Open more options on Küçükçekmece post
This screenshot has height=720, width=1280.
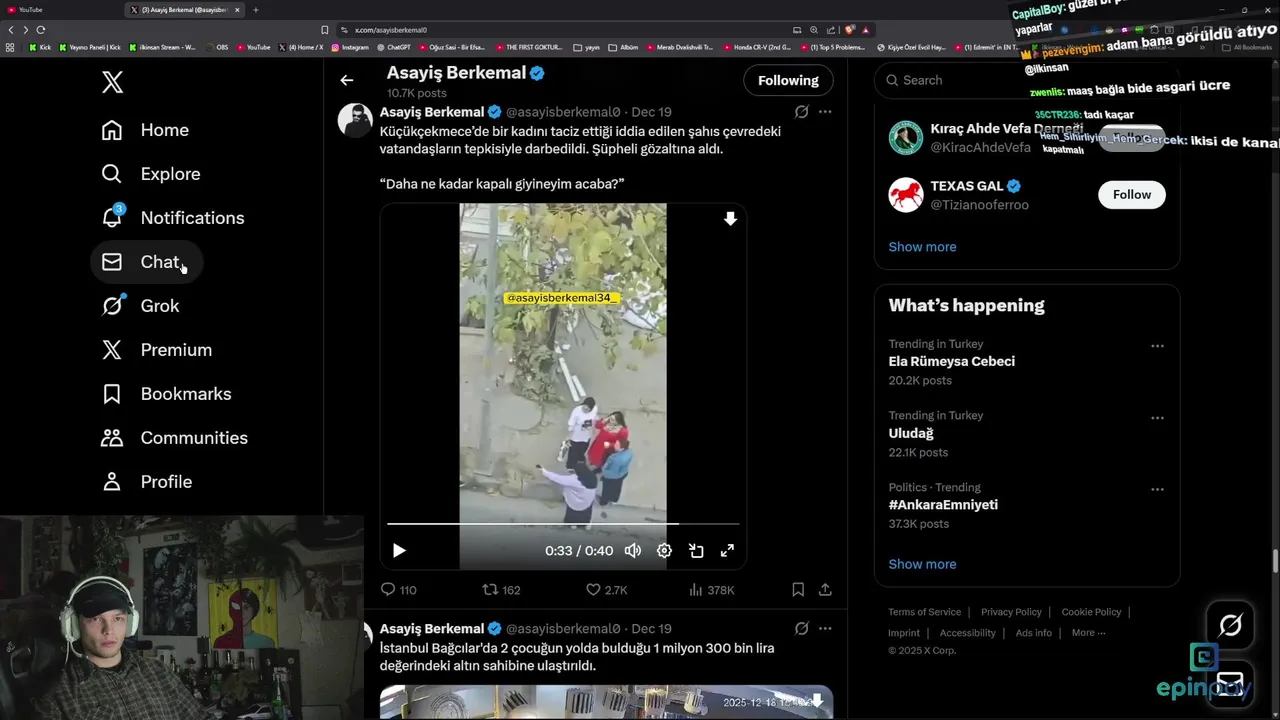coord(825,112)
